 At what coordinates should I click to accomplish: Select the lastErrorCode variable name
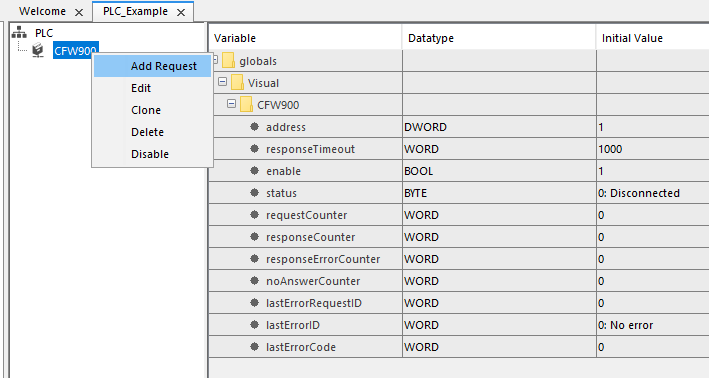(x=301, y=347)
